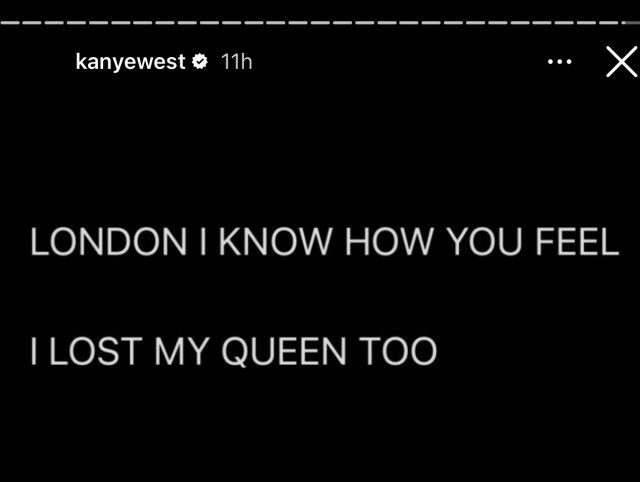
Task: Click the 11h story timestamp
Action: (x=236, y=62)
